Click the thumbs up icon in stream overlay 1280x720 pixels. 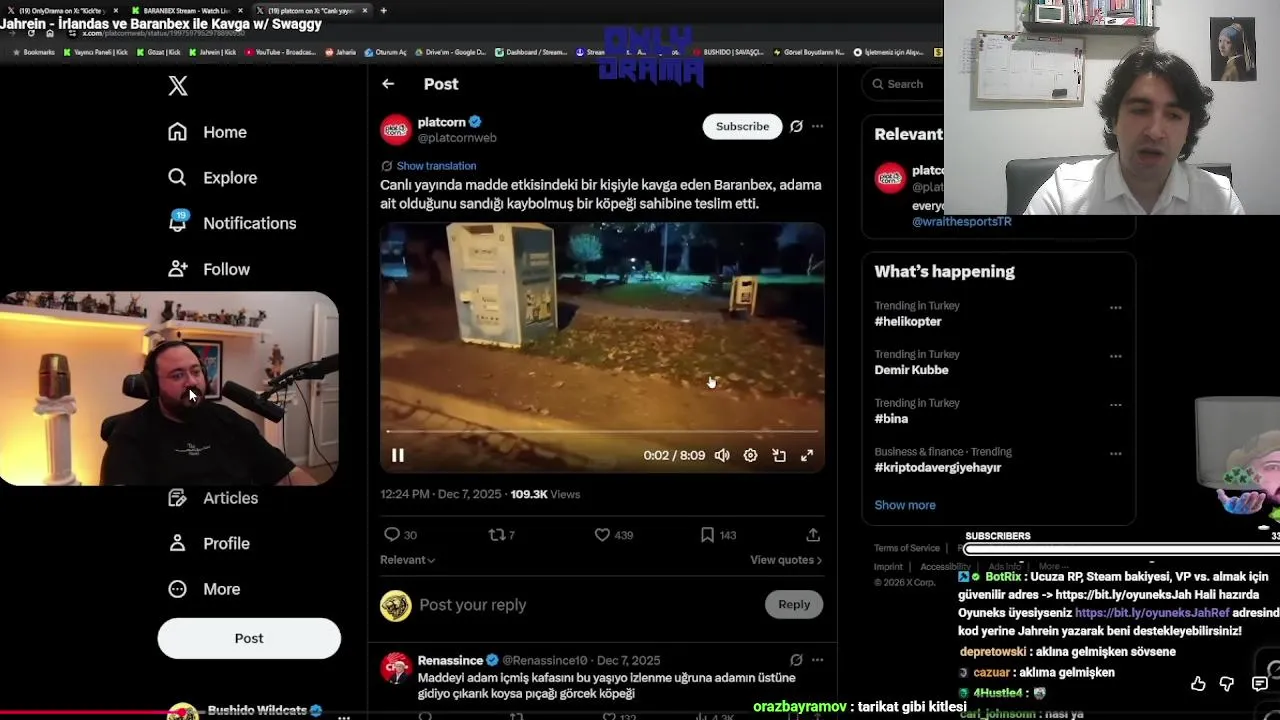pyautogui.click(x=1198, y=684)
